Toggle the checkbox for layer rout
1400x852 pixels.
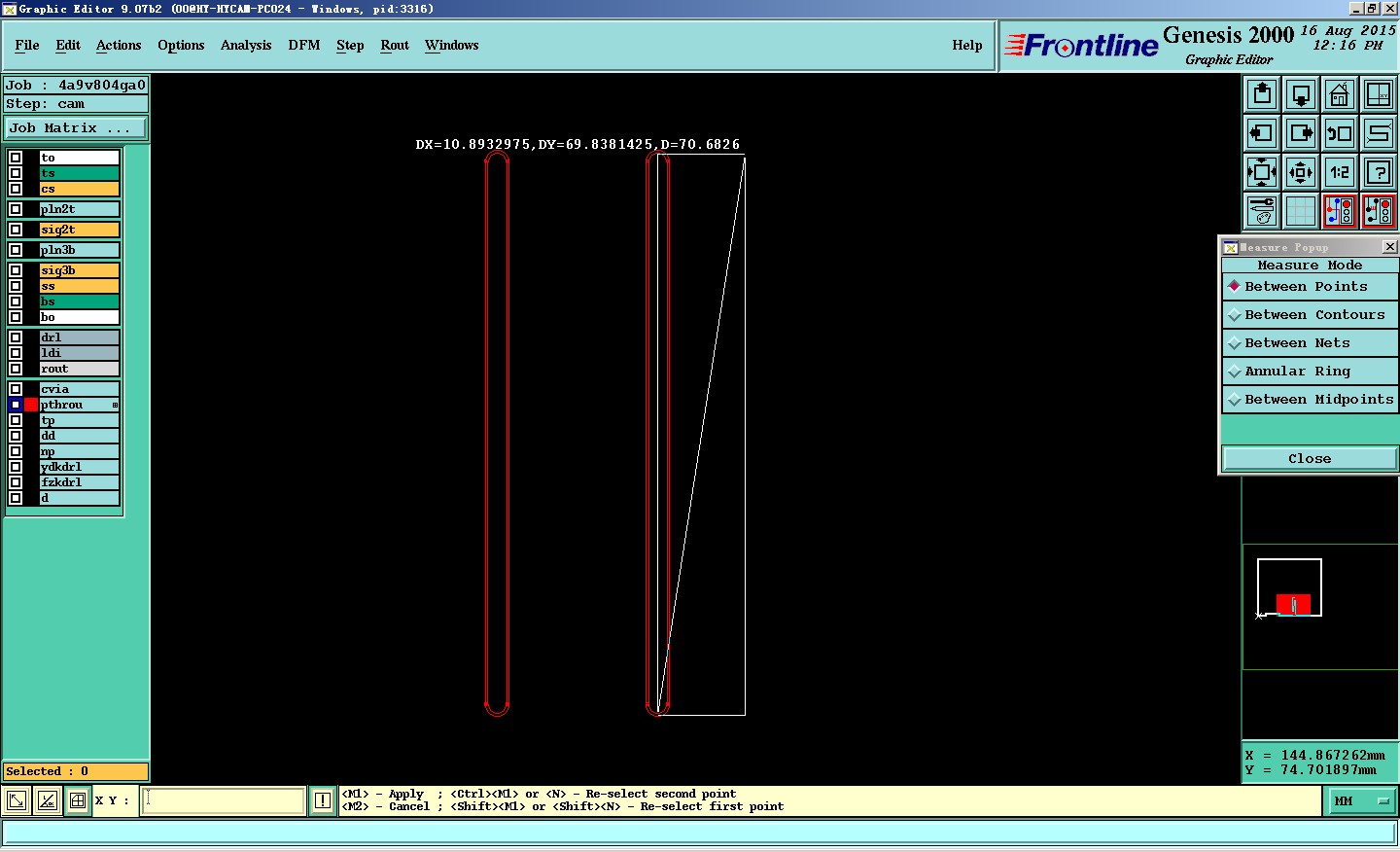click(16, 369)
